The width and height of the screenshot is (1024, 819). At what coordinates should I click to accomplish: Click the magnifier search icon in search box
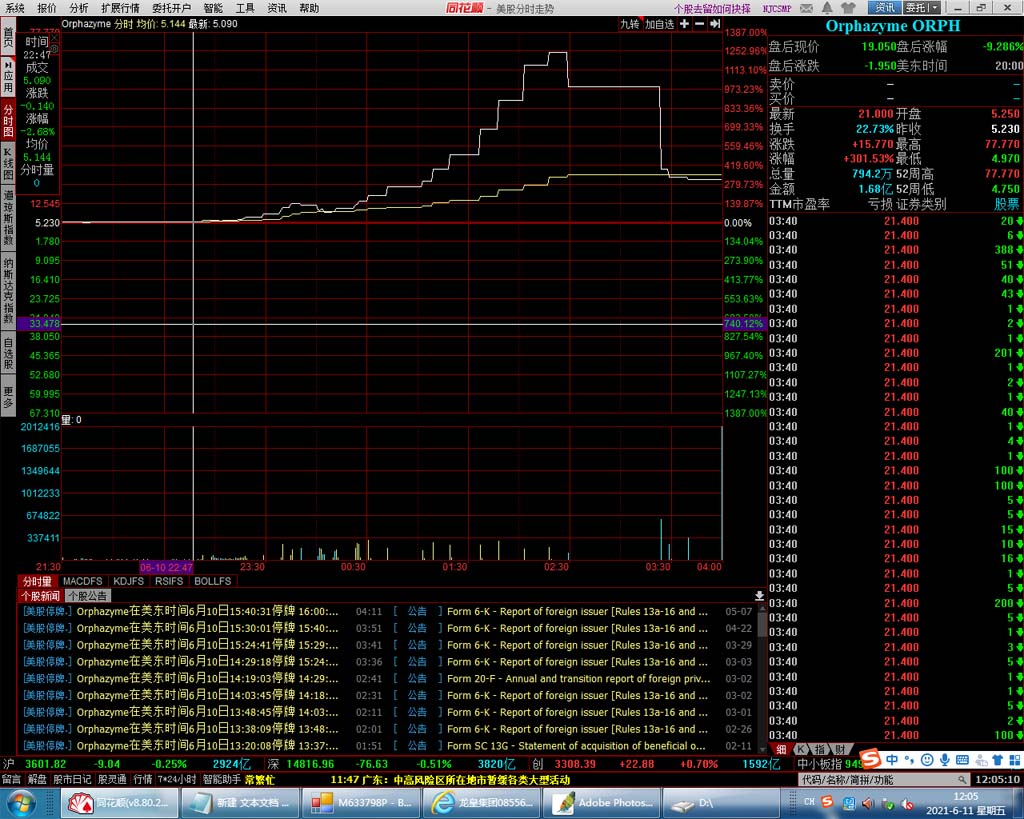click(962, 780)
